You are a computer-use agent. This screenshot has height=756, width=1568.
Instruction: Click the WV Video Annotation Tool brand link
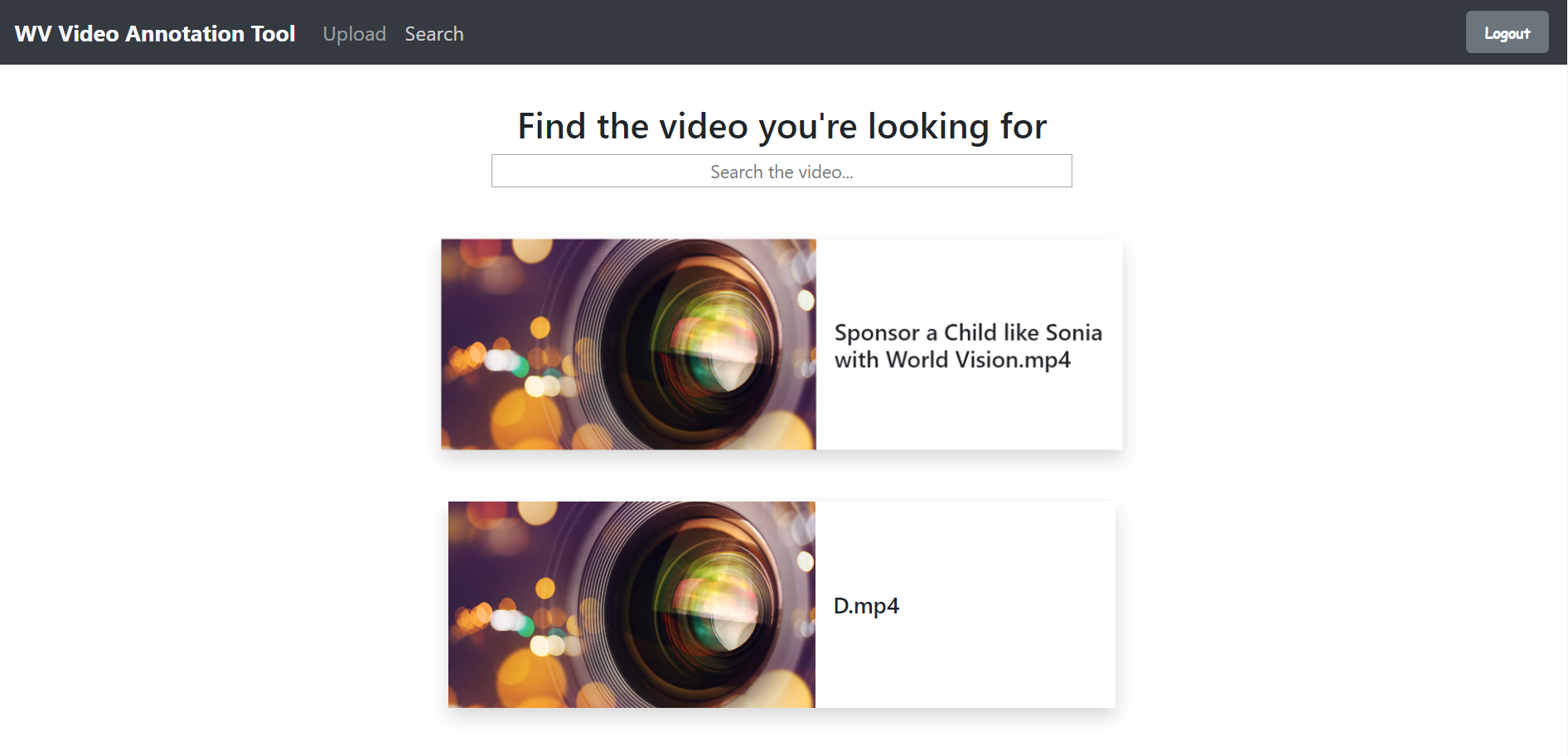coord(155,33)
